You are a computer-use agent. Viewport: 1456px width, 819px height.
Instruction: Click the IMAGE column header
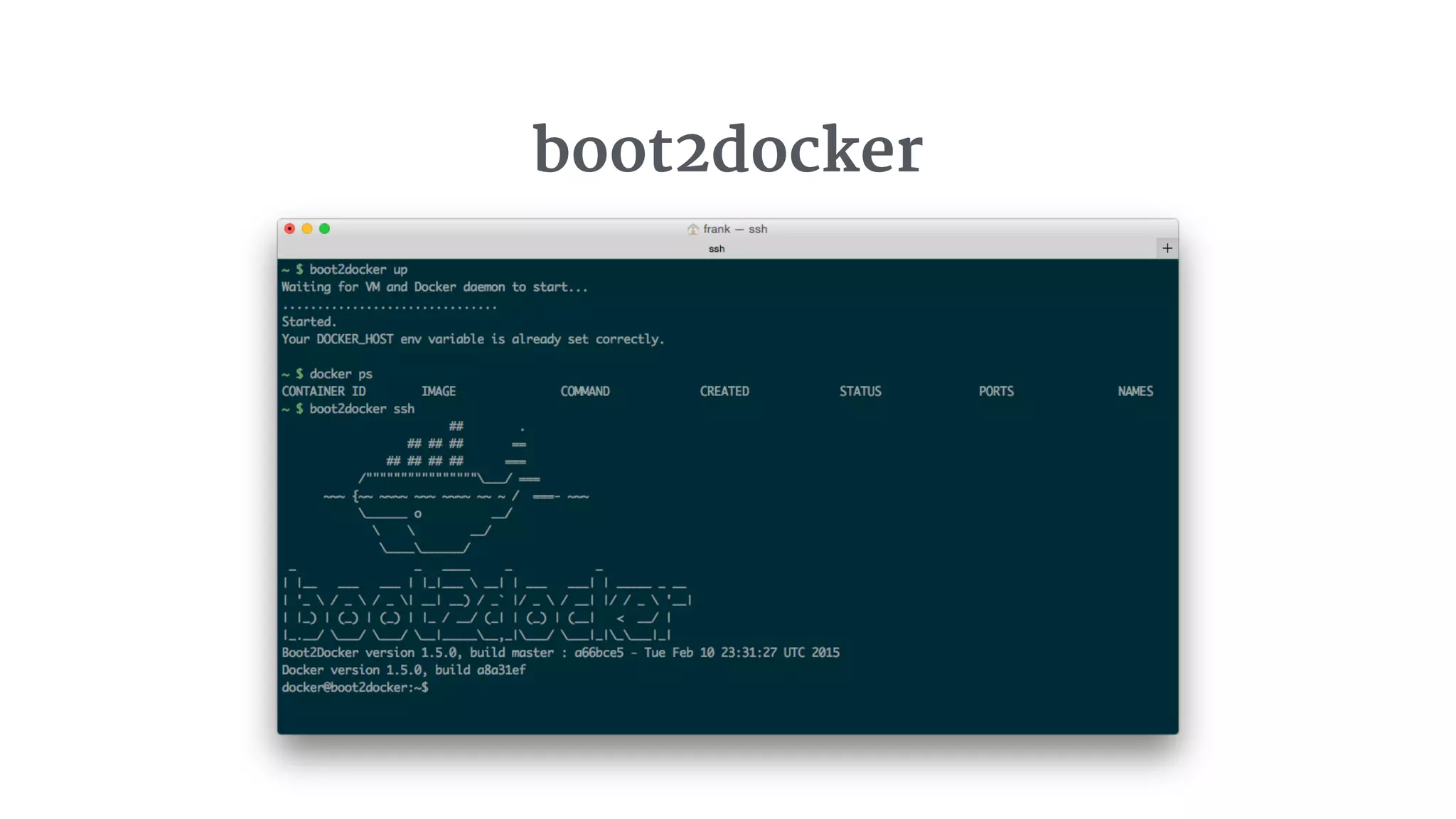[x=439, y=391]
